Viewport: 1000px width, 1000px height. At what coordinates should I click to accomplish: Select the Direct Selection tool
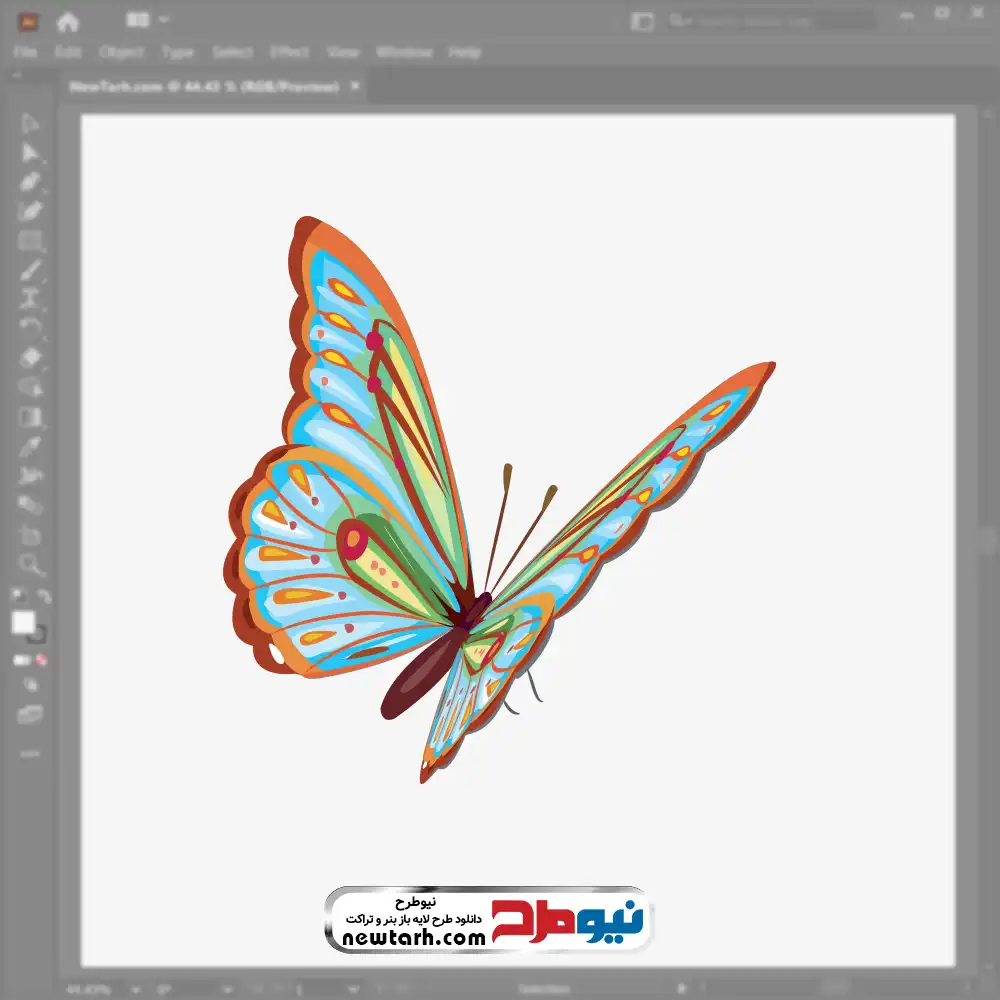coord(30,153)
